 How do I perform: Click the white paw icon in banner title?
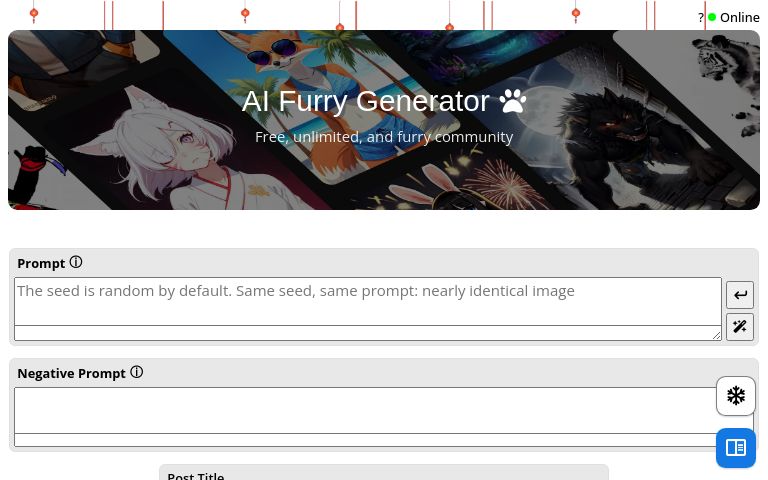(x=512, y=101)
